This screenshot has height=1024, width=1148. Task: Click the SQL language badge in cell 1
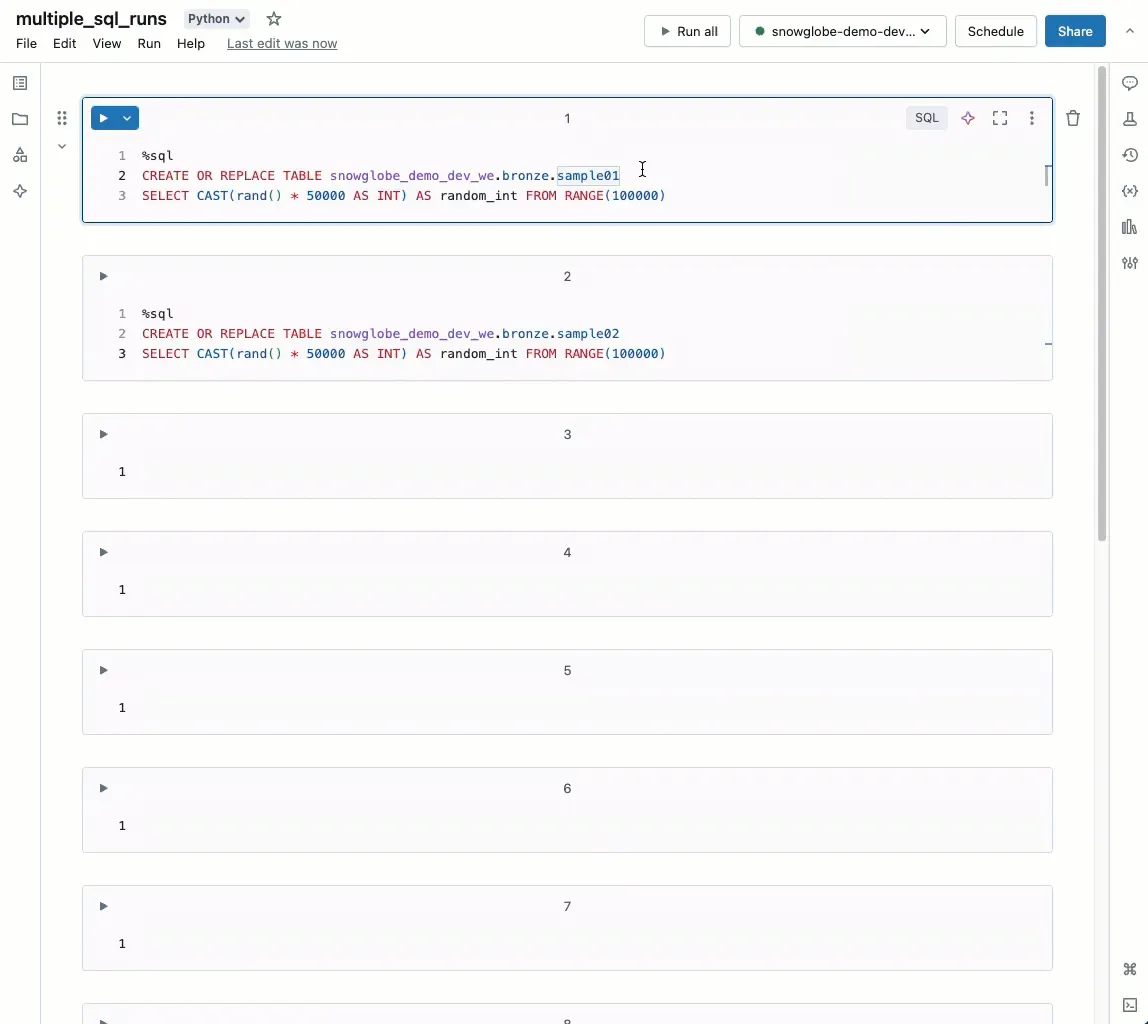pos(926,118)
